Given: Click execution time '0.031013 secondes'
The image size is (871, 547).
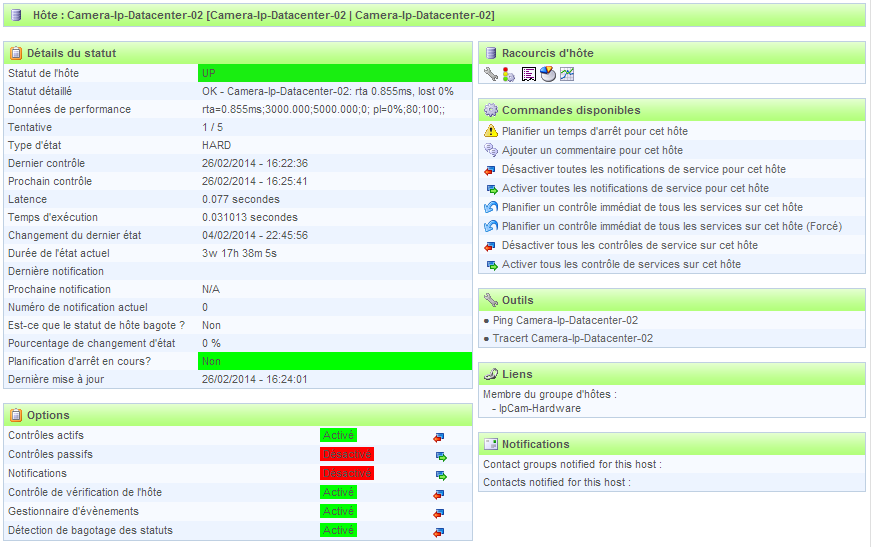Looking at the screenshot, I should tap(250, 217).
